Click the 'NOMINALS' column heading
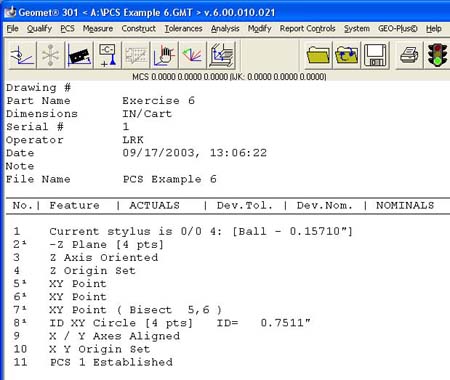The width and height of the screenshot is (450, 380). pos(405,205)
